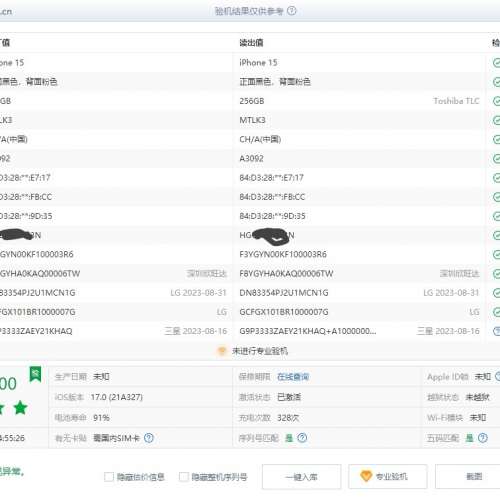Image resolution: width=500 pixels, height=500 pixels.
Task: Click the green check icon on 256GB row
Action: [x=496, y=101]
